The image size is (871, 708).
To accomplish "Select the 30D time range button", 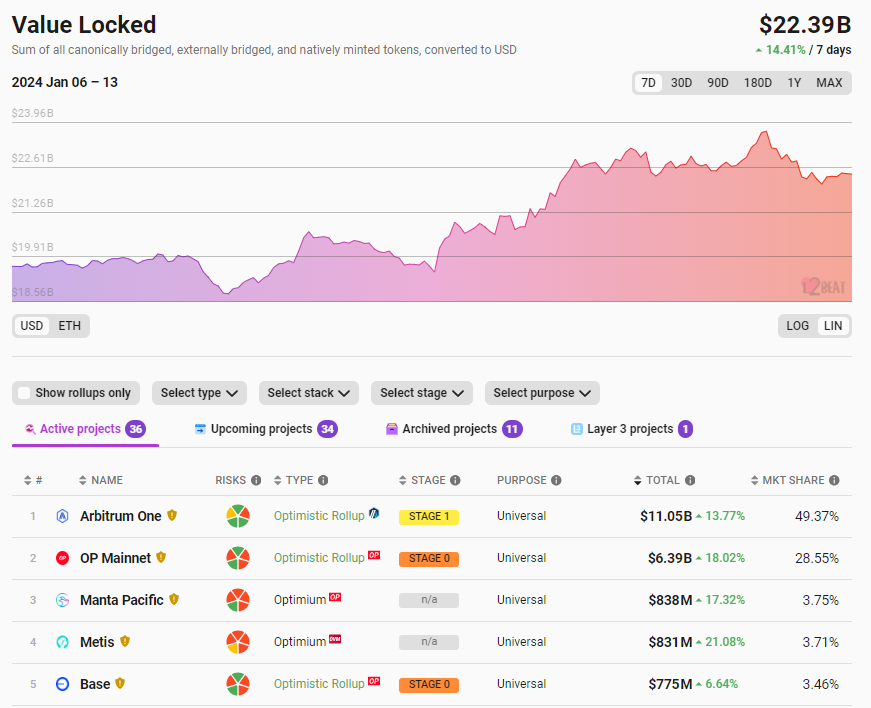I will [x=681, y=83].
